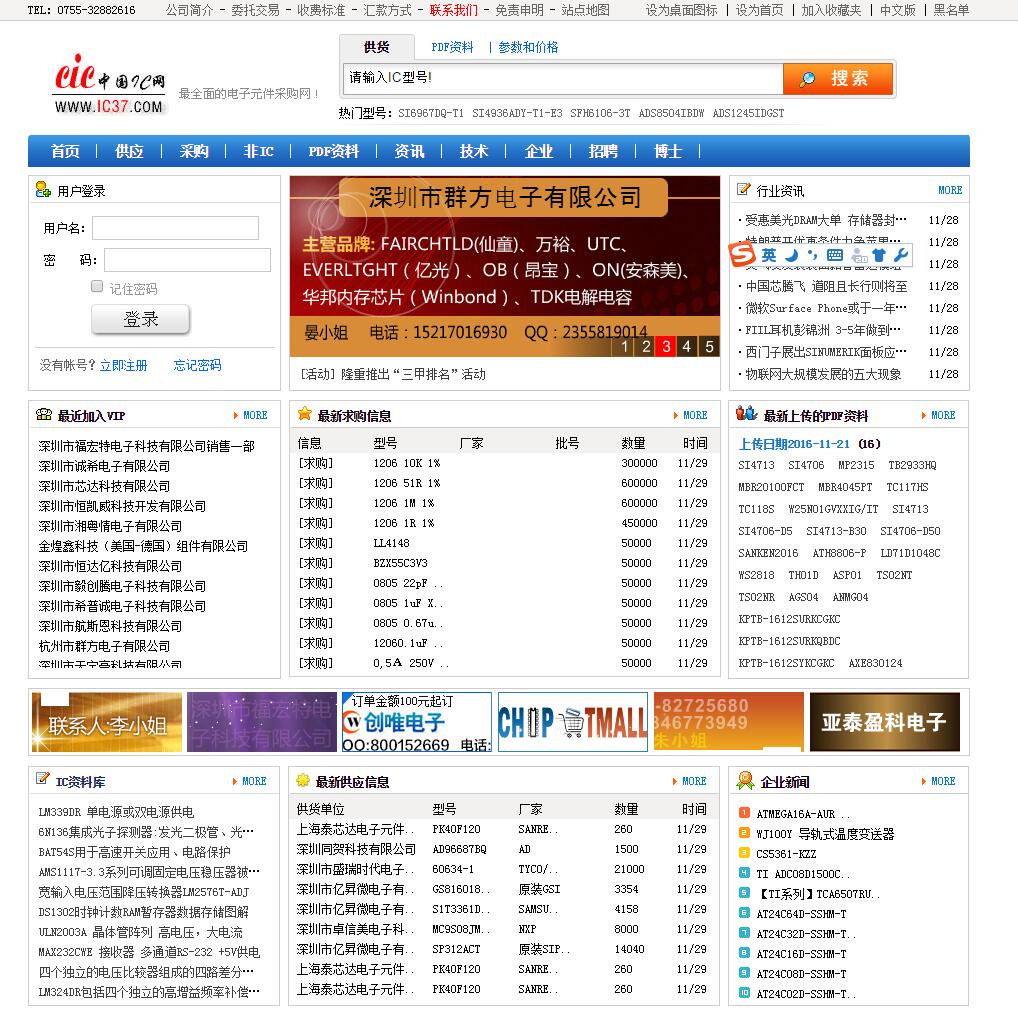Click the Sogou user account icon
Image resolution: width=1018 pixels, height=1015 pixels.
coord(859,256)
